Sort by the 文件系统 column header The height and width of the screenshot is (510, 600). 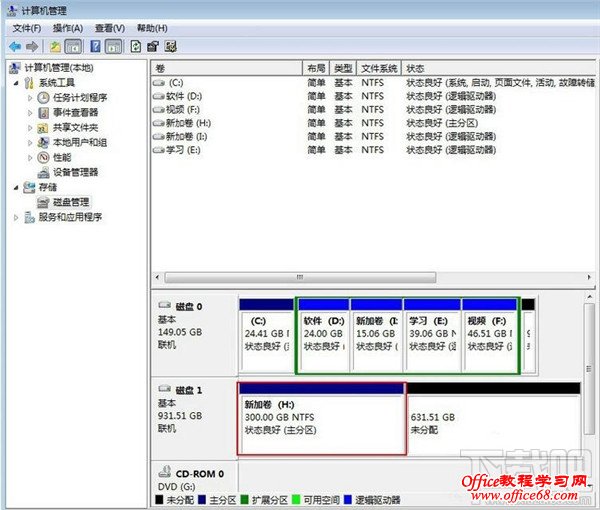379,68
